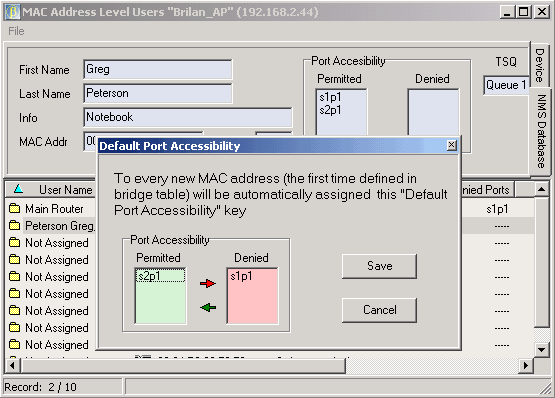Click the Record 2 / 10 status text
This screenshot has height=398, width=555.
pyautogui.click(x=40, y=387)
